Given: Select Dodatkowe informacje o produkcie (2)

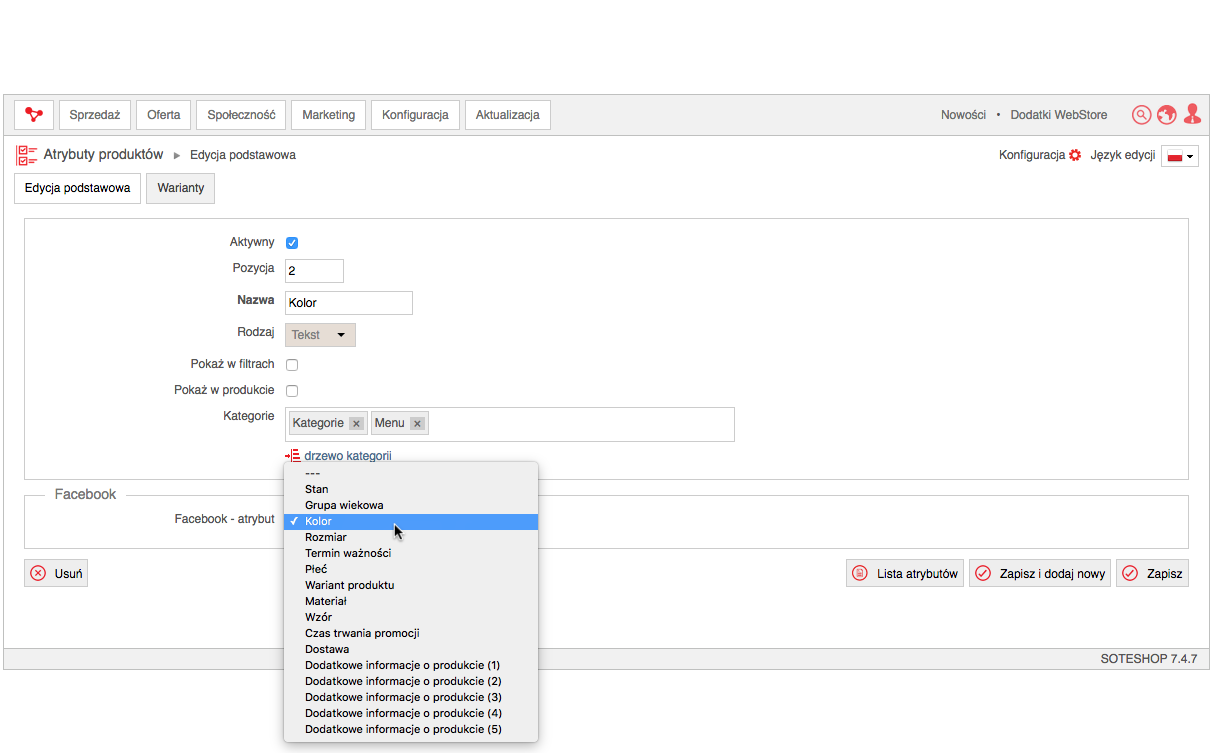Looking at the screenshot, I should [411, 681].
